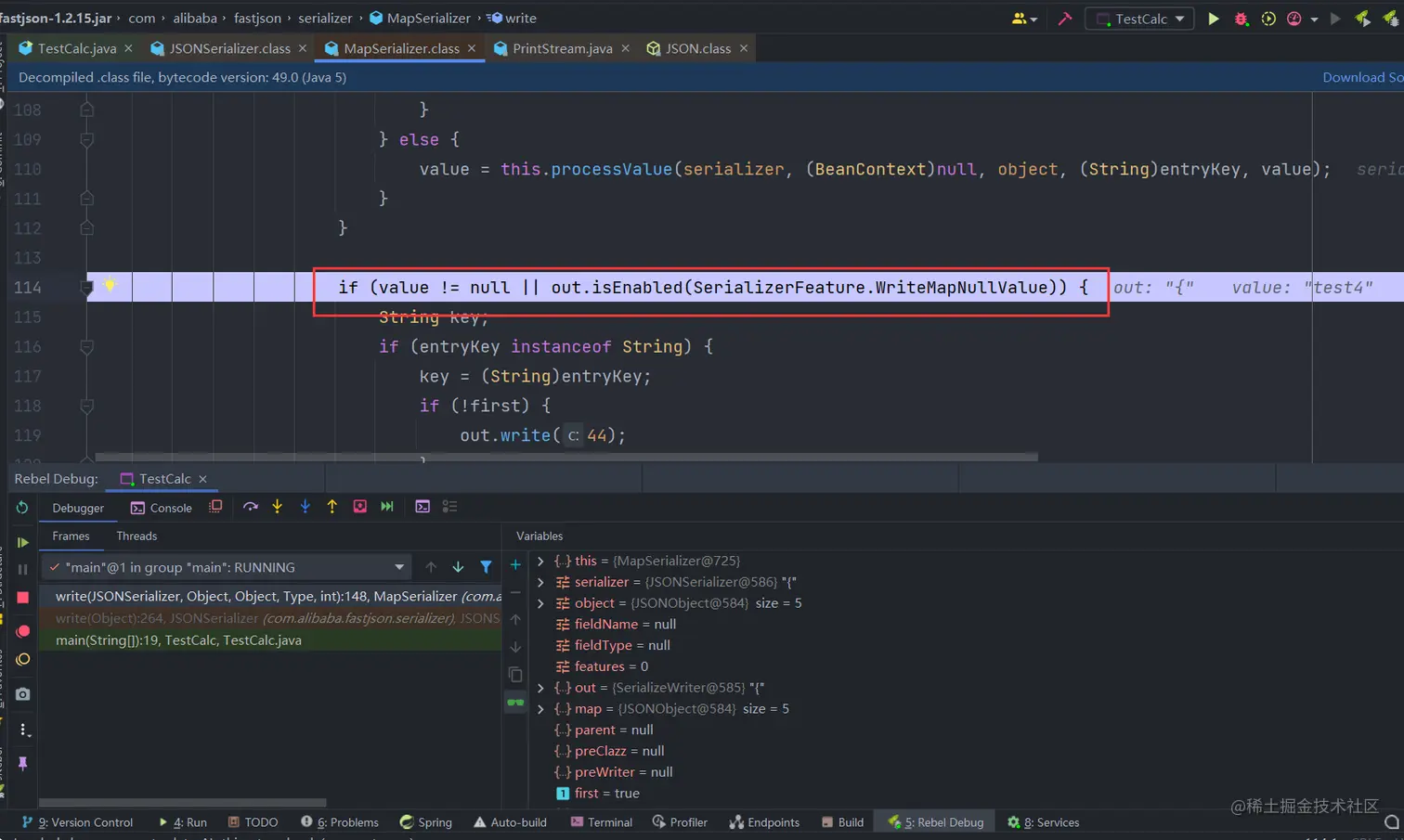Expand the 'object' variable node
The image size is (1404, 840).
coord(540,603)
